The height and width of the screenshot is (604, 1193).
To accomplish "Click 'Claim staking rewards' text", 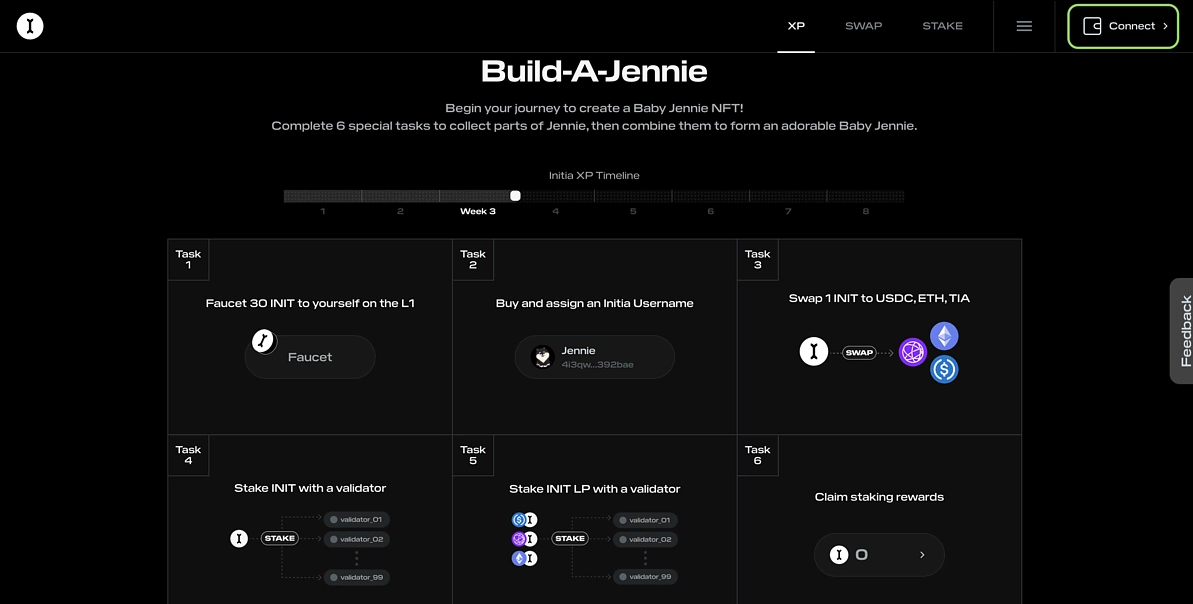I will (880, 497).
